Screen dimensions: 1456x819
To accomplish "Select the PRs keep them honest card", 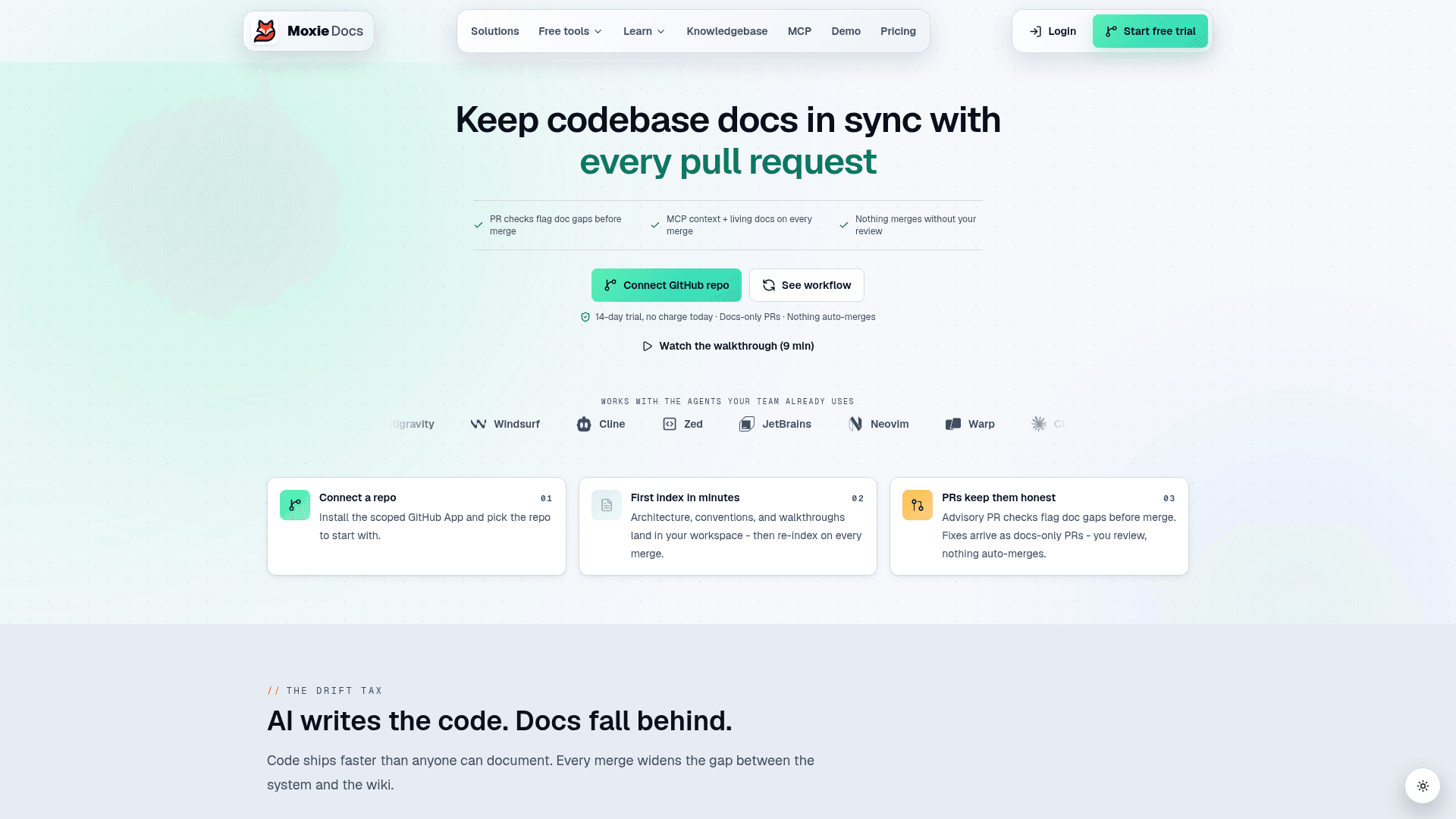I will point(1039,526).
